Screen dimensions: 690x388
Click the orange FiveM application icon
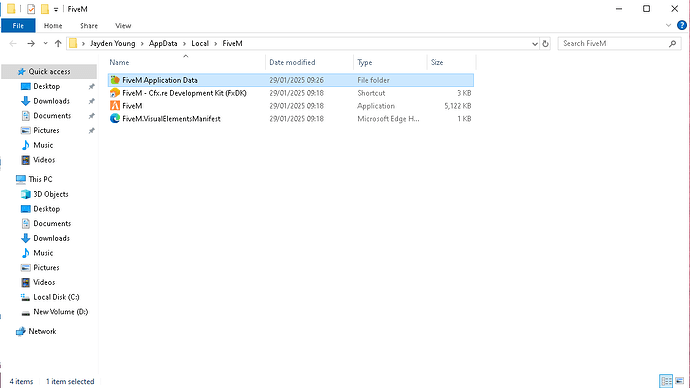[x=115, y=106]
